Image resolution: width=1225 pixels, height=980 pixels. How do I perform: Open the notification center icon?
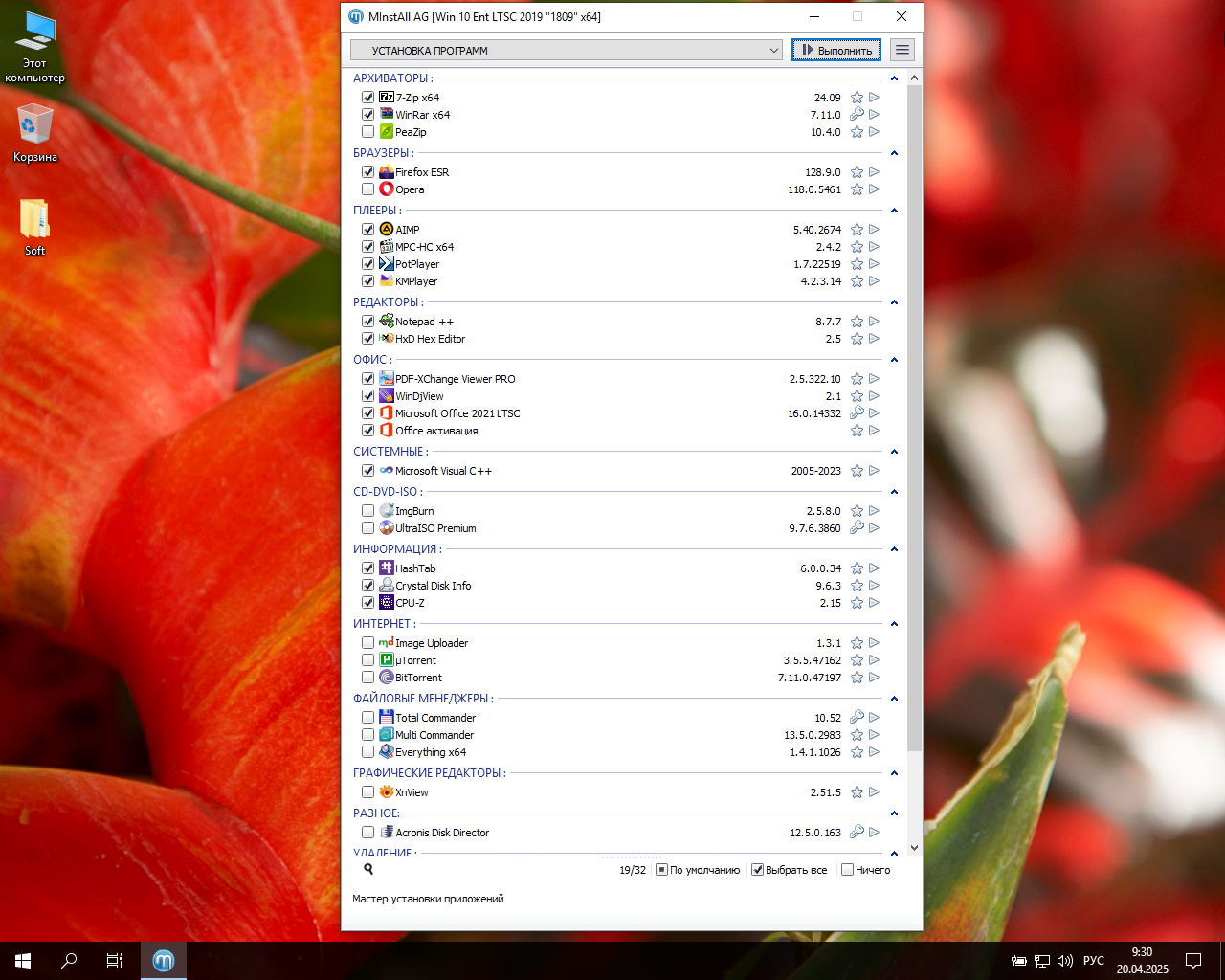pos(1193,961)
